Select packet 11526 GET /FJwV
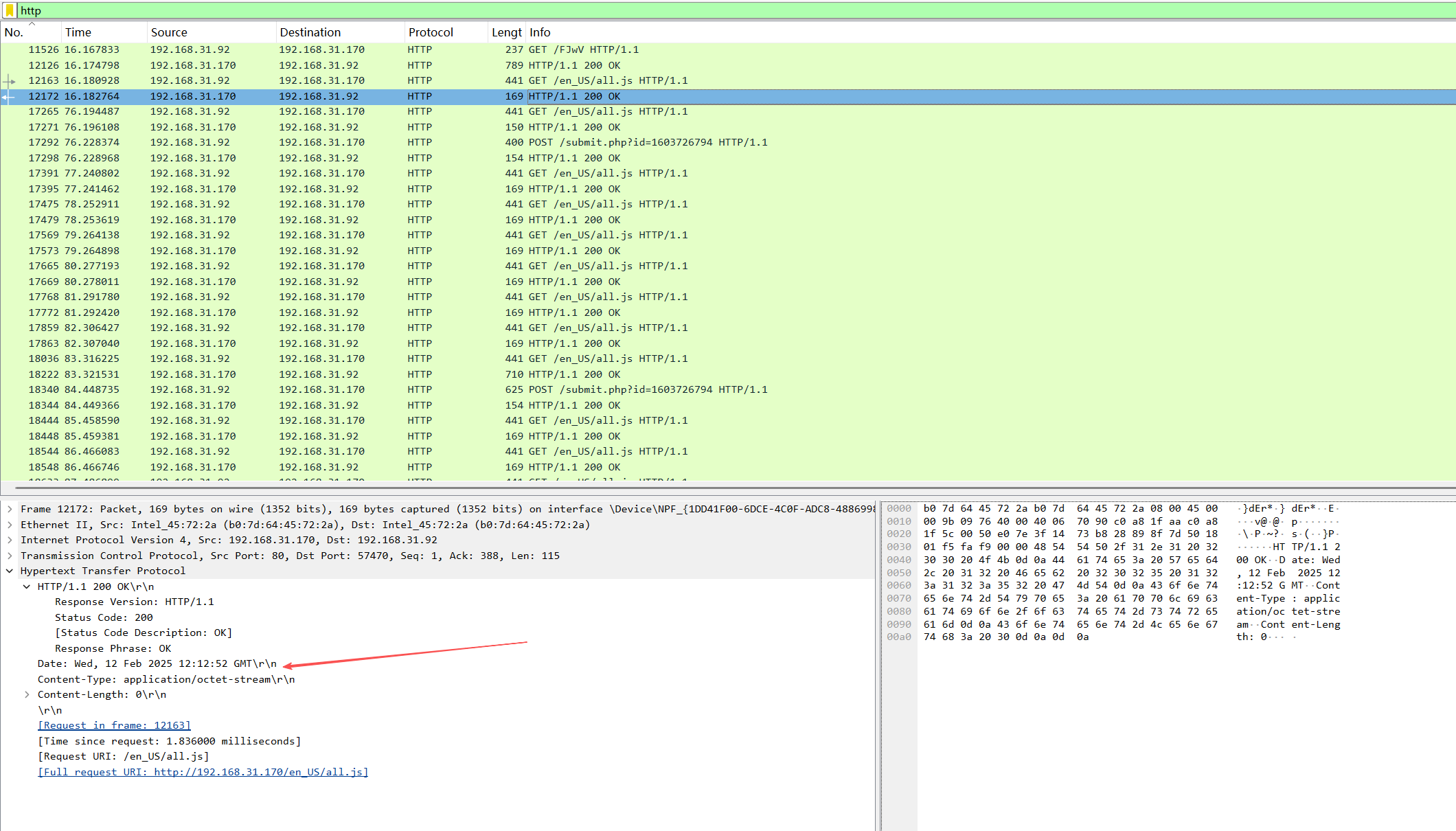1456x831 pixels. pyautogui.click(x=584, y=49)
